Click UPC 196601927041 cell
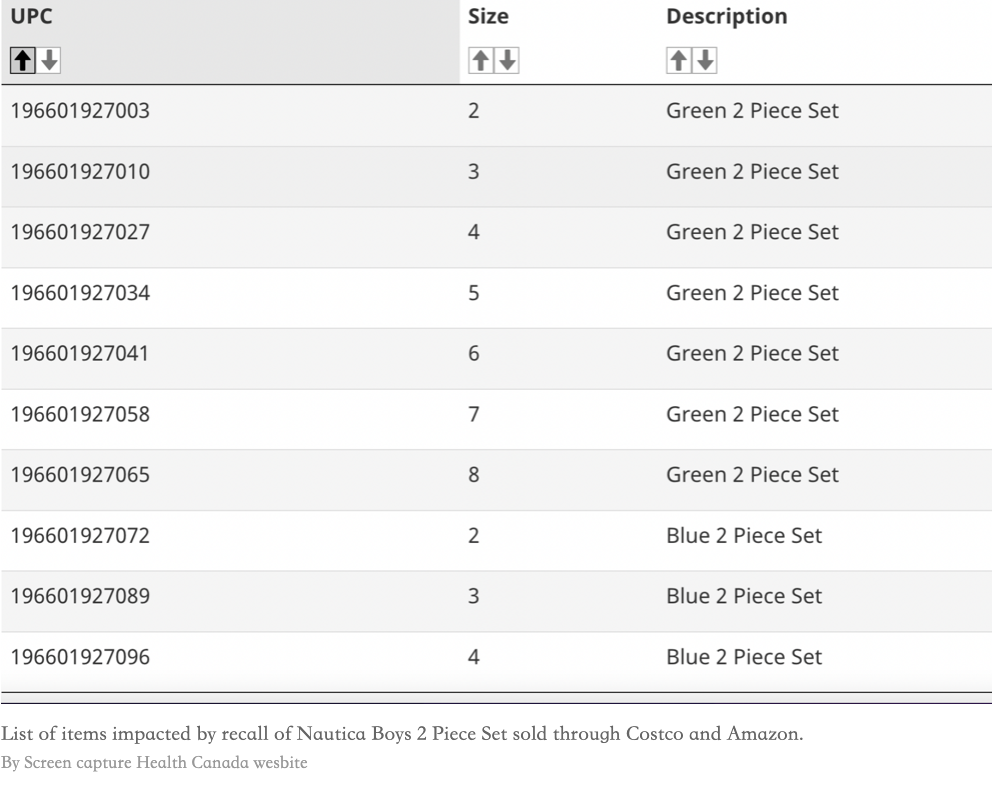Viewport: 1000px width, 800px height. 80,353
